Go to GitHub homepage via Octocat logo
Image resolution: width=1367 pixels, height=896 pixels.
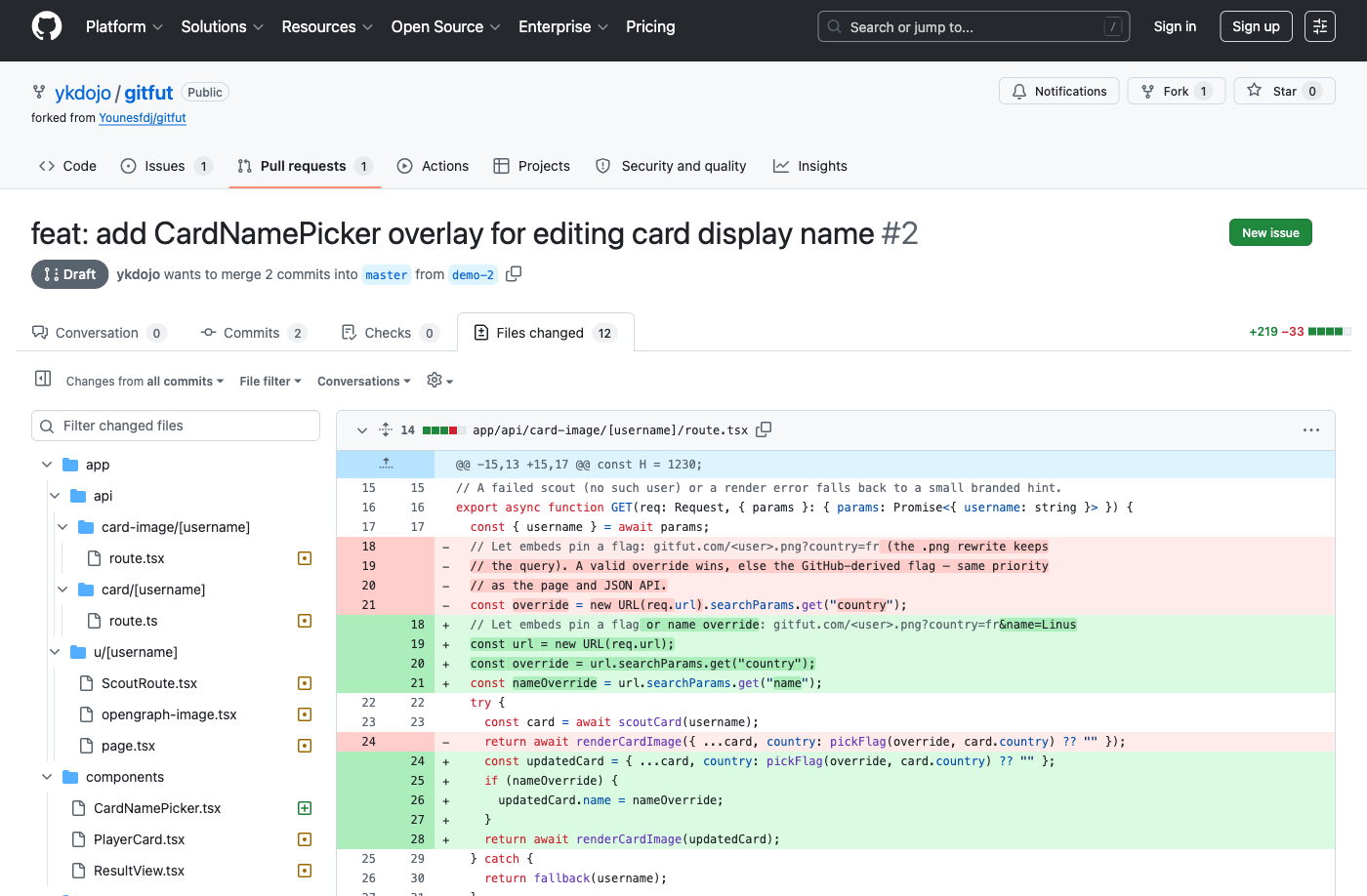(x=47, y=26)
